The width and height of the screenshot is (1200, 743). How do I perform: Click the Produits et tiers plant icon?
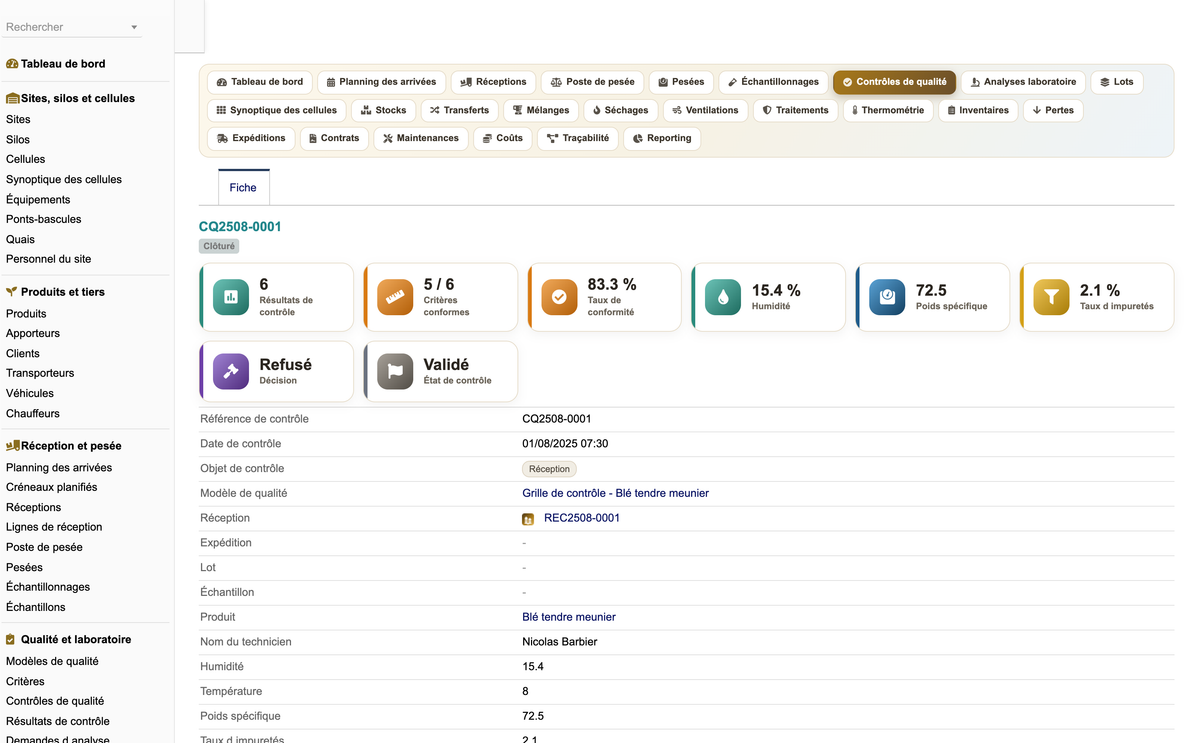coord(12,292)
